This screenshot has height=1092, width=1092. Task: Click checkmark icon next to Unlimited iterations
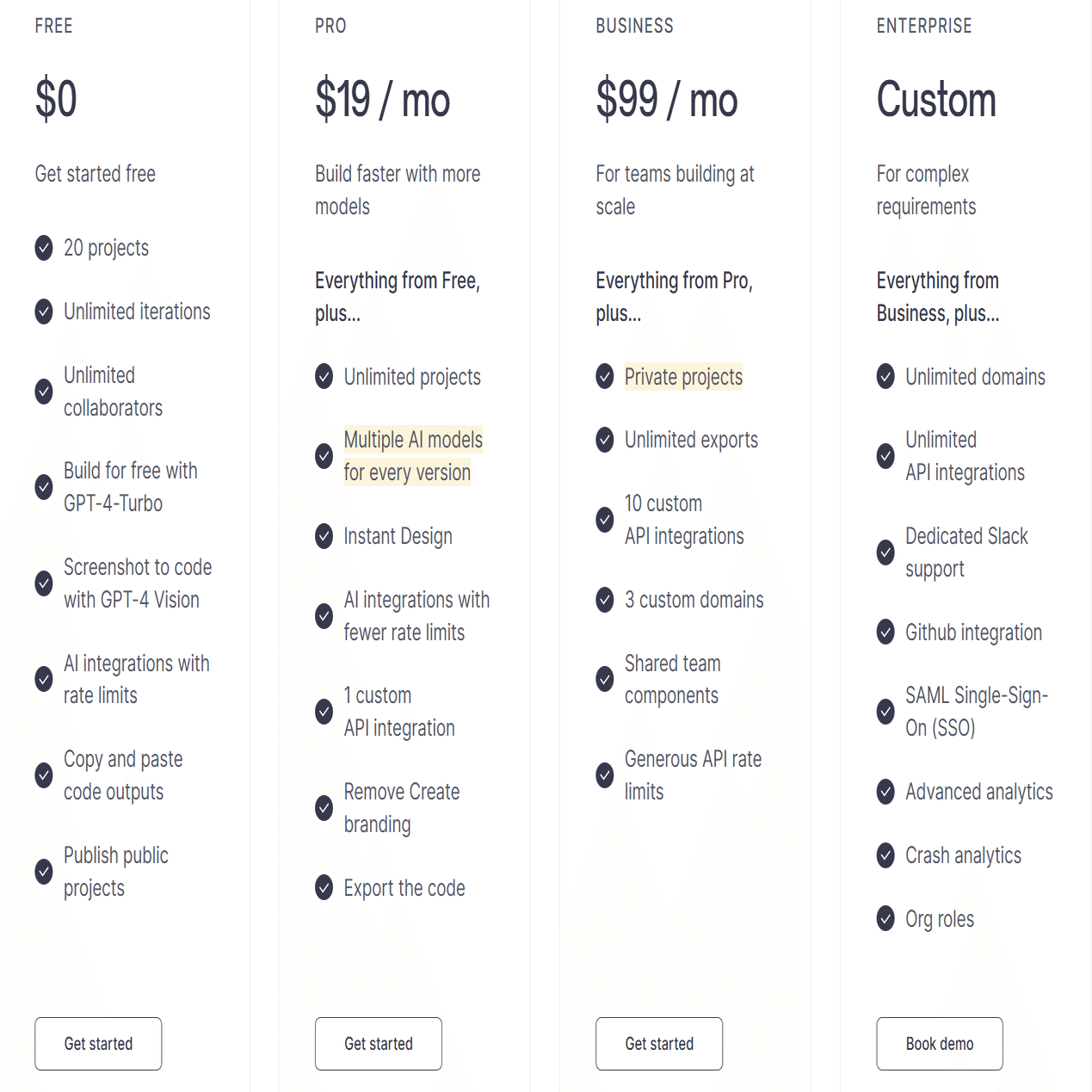click(44, 312)
